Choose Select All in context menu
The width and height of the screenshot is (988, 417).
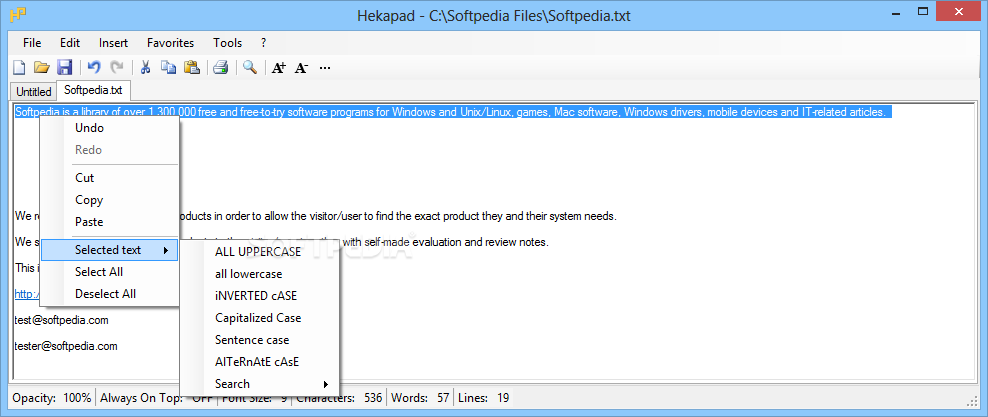point(109,271)
